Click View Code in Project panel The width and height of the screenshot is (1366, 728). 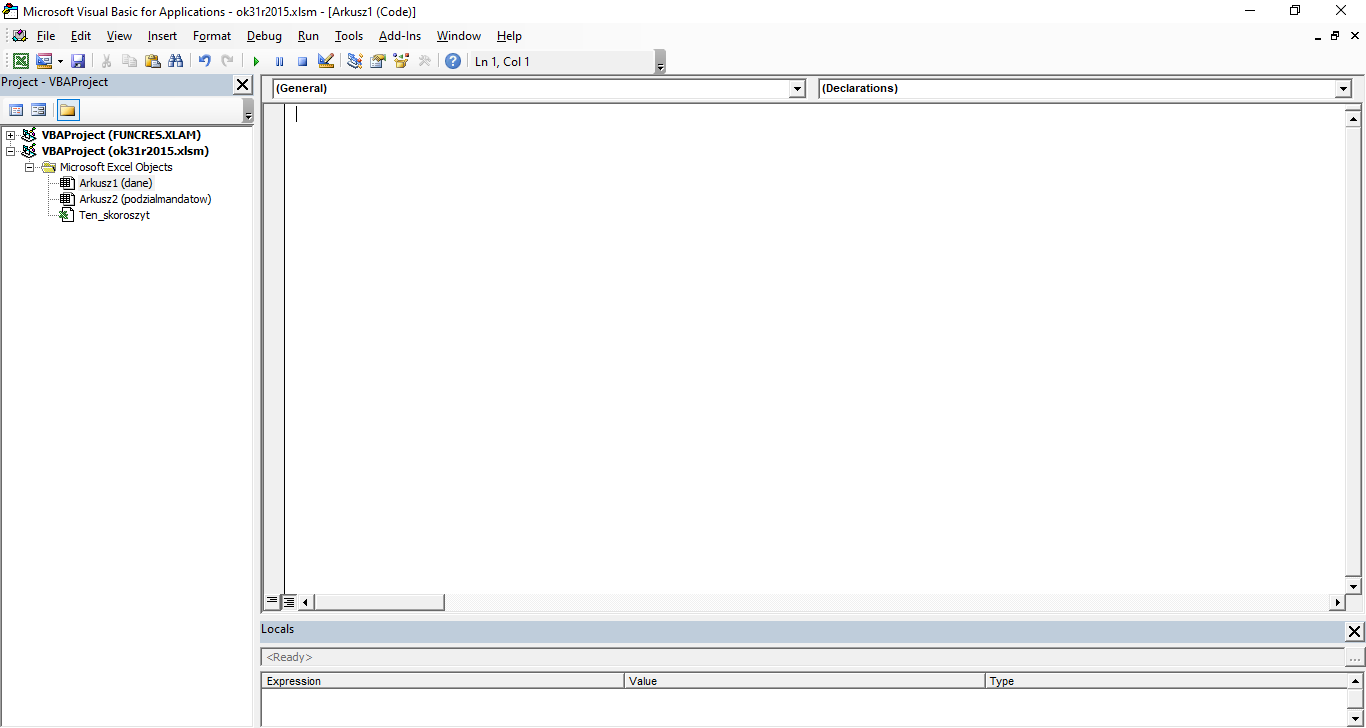click(x=16, y=110)
